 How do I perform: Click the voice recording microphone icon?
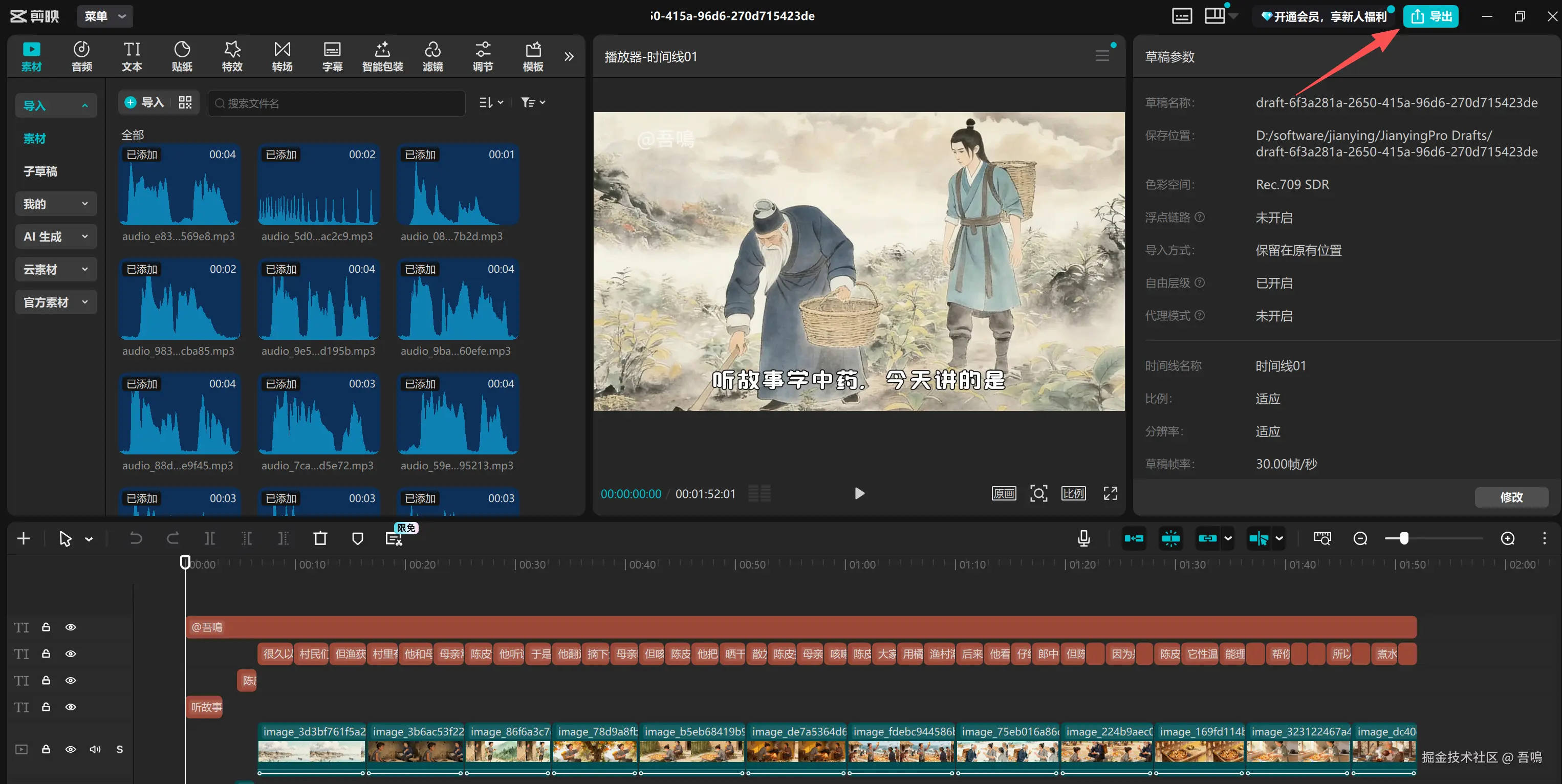click(x=1083, y=538)
